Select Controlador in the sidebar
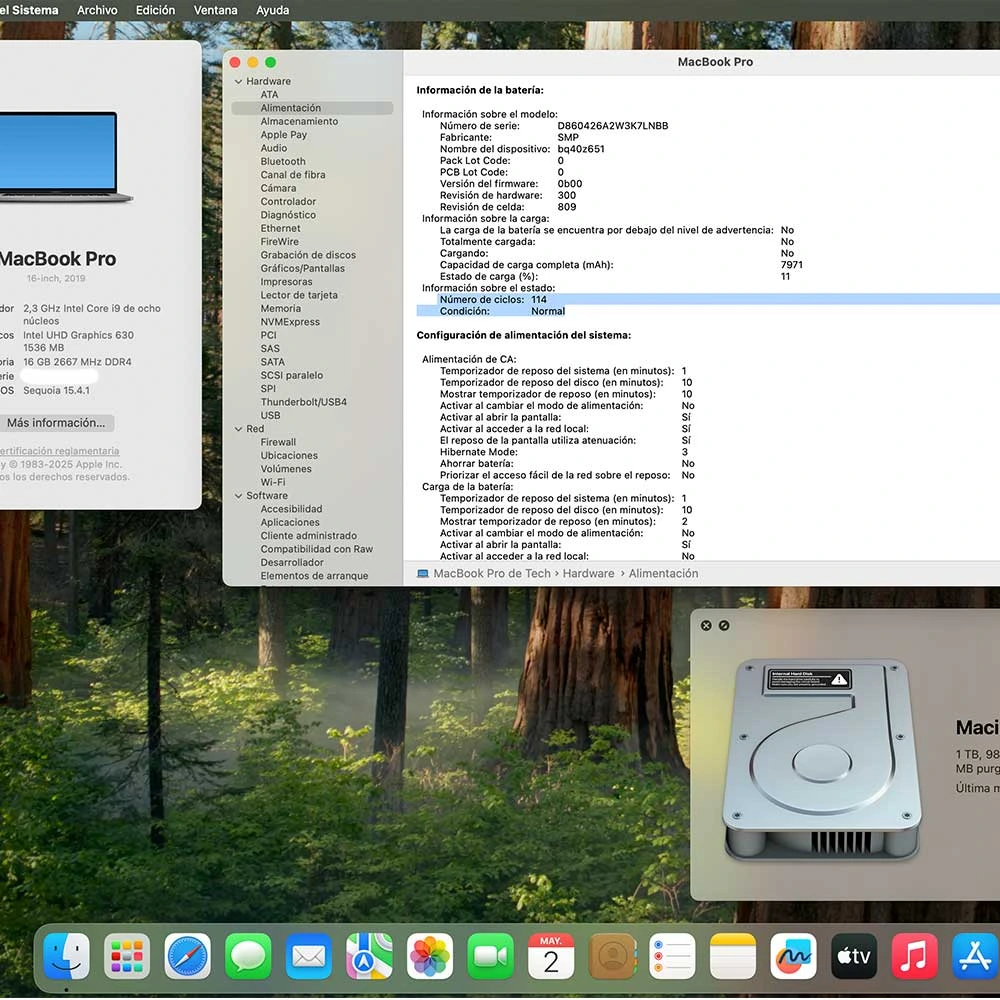This screenshot has height=1000, width=1000. point(288,202)
